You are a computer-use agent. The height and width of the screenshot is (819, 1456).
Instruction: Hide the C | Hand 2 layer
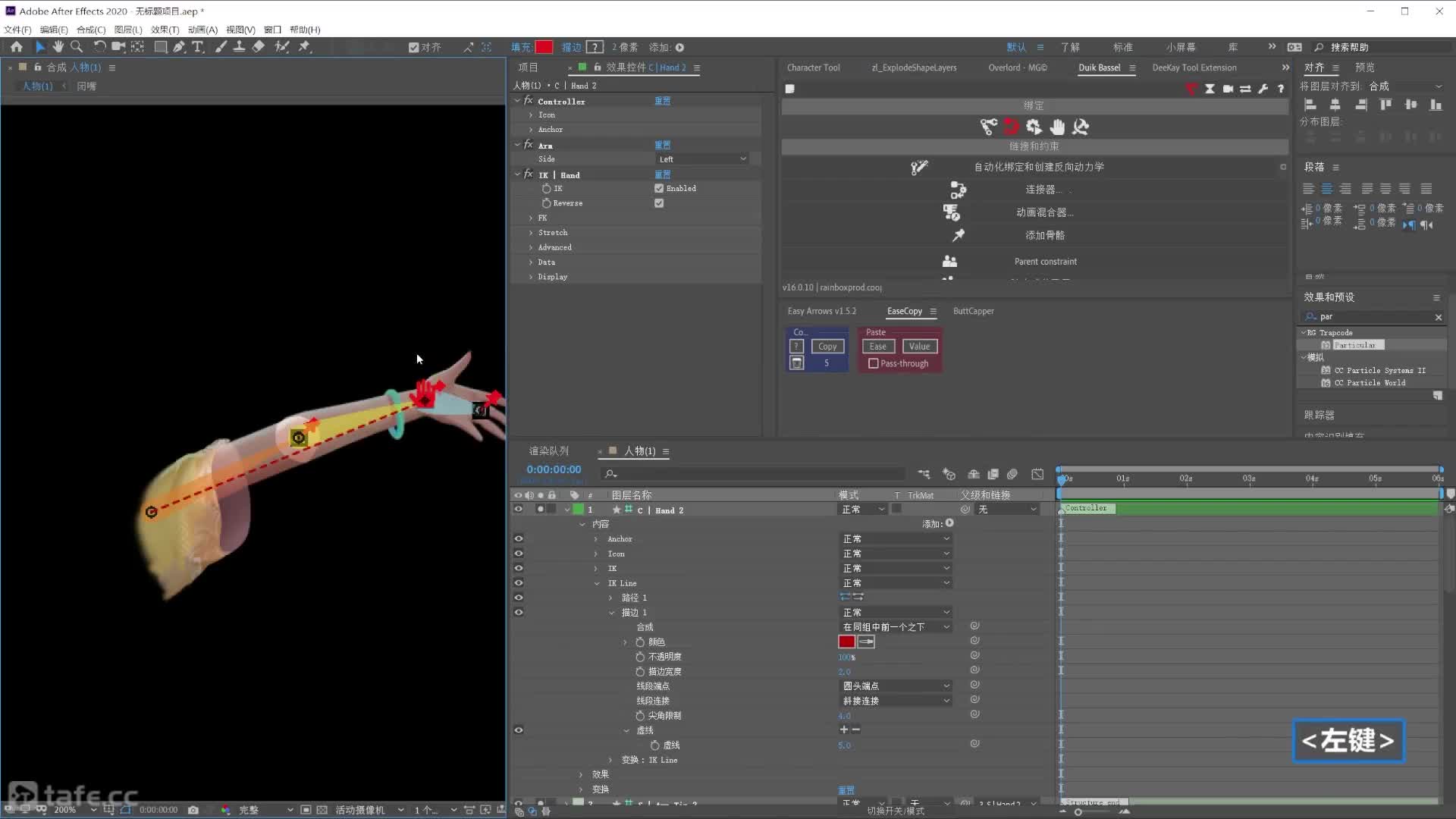click(519, 510)
